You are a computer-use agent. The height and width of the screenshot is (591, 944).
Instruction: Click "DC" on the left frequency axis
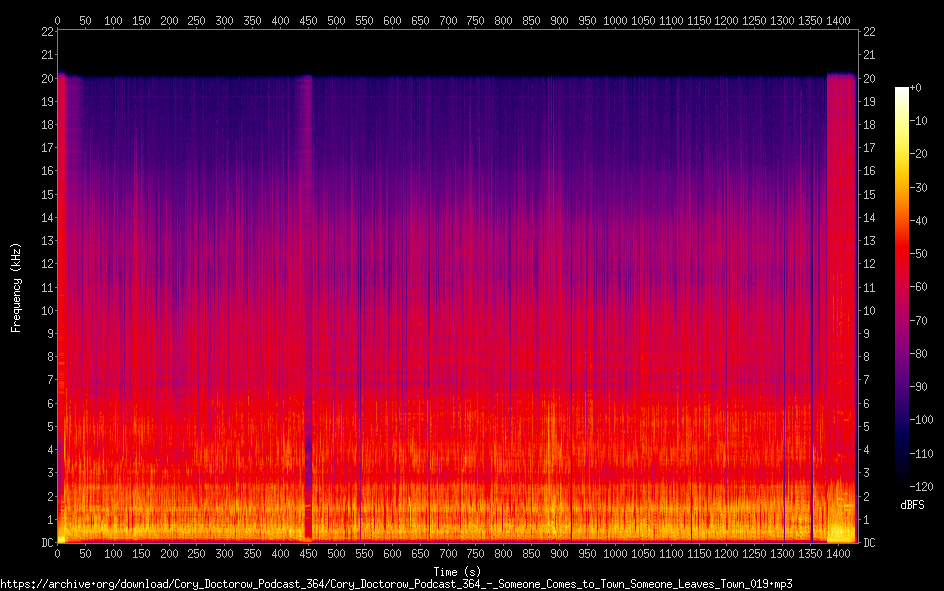(48, 543)
